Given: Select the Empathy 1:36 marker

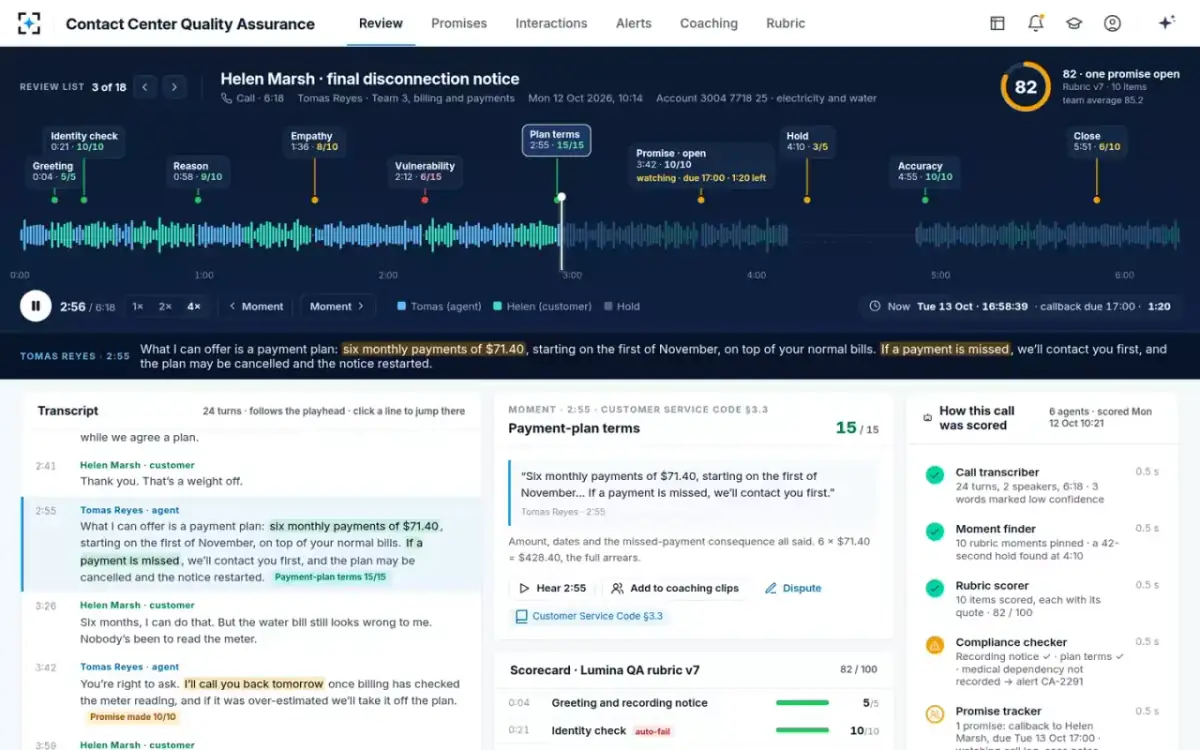Looking at the screenshot, I should click(314, 141).
